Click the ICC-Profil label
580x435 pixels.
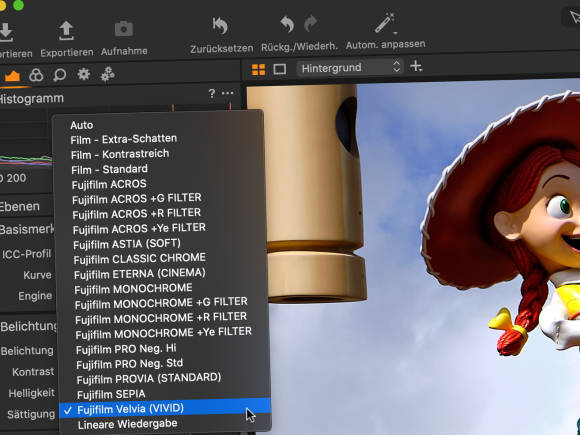click(x=27, y=254)
